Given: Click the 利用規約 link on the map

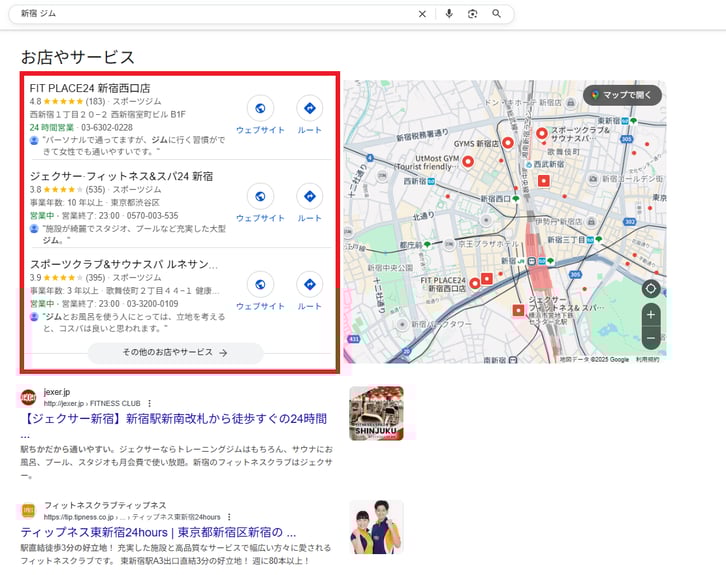Looking at the screenshot, I should pyautogui.click(x=647, y=359).
